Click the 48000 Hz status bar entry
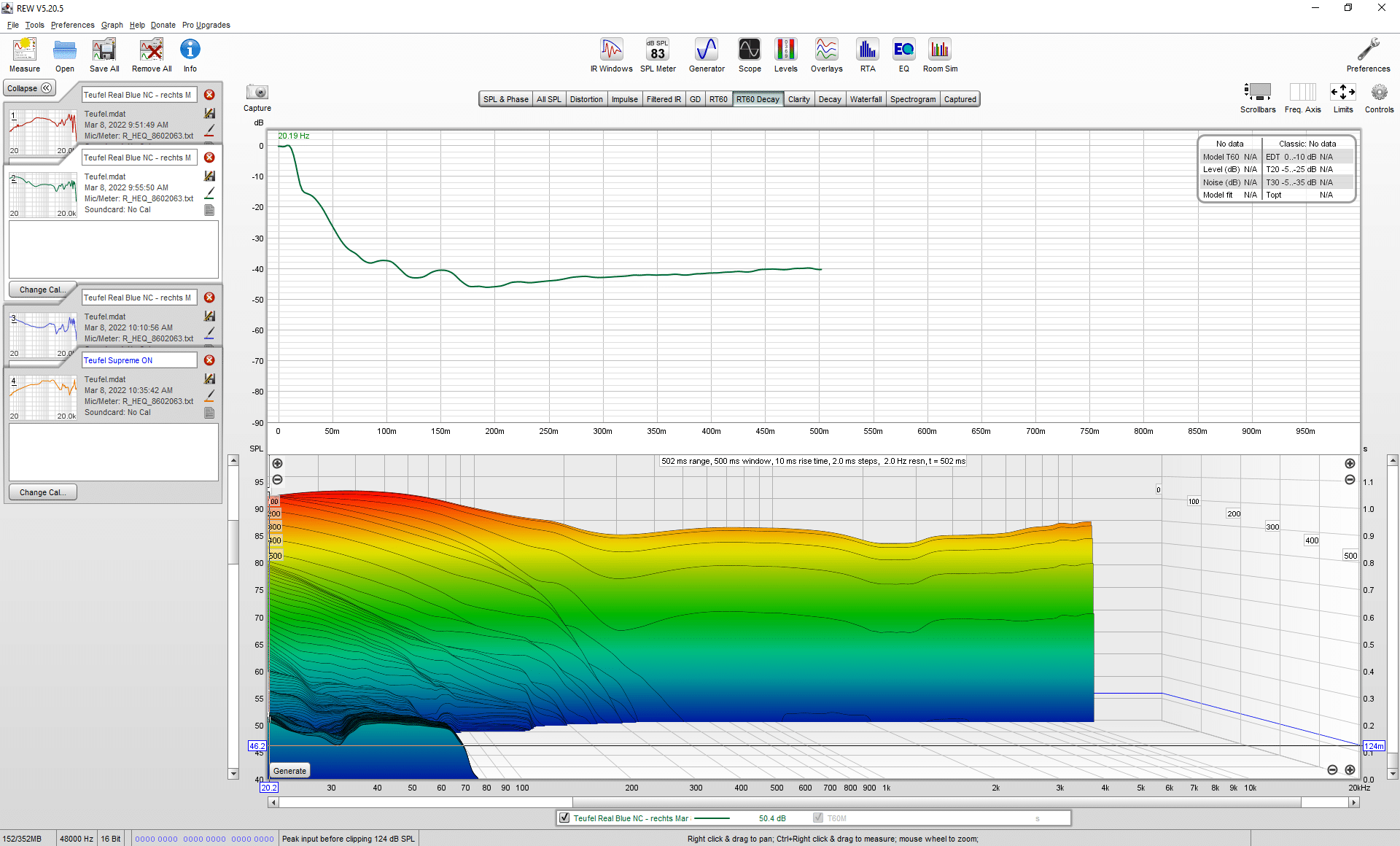The width and height of the screenshot is (1400, 846). [x=77, y=839]
